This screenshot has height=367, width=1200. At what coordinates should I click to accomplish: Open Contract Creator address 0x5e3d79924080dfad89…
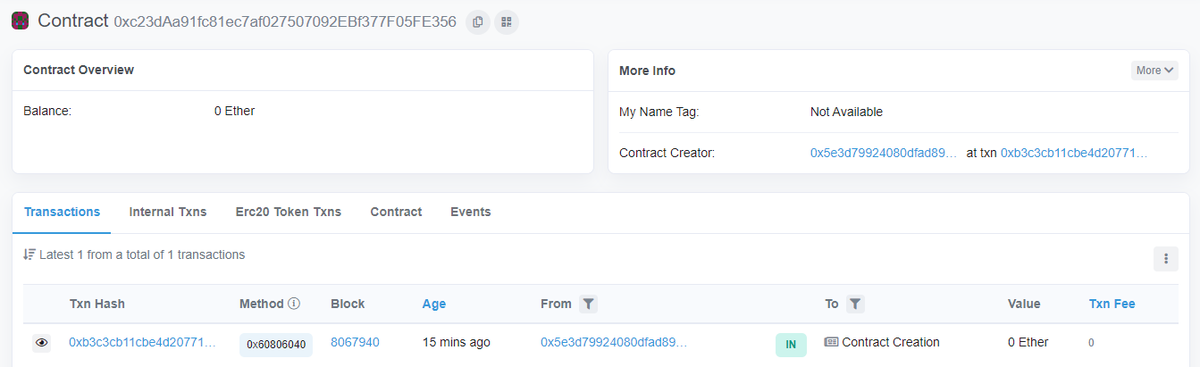pyautogui.click(x=884, y=153)
